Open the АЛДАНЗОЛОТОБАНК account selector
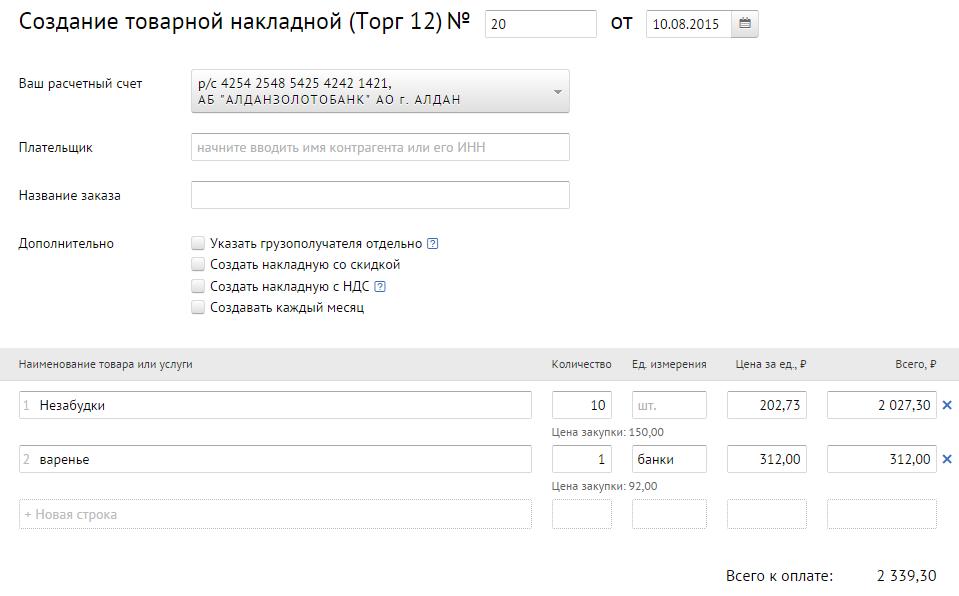The image size is (959, 596). point(380,91)
